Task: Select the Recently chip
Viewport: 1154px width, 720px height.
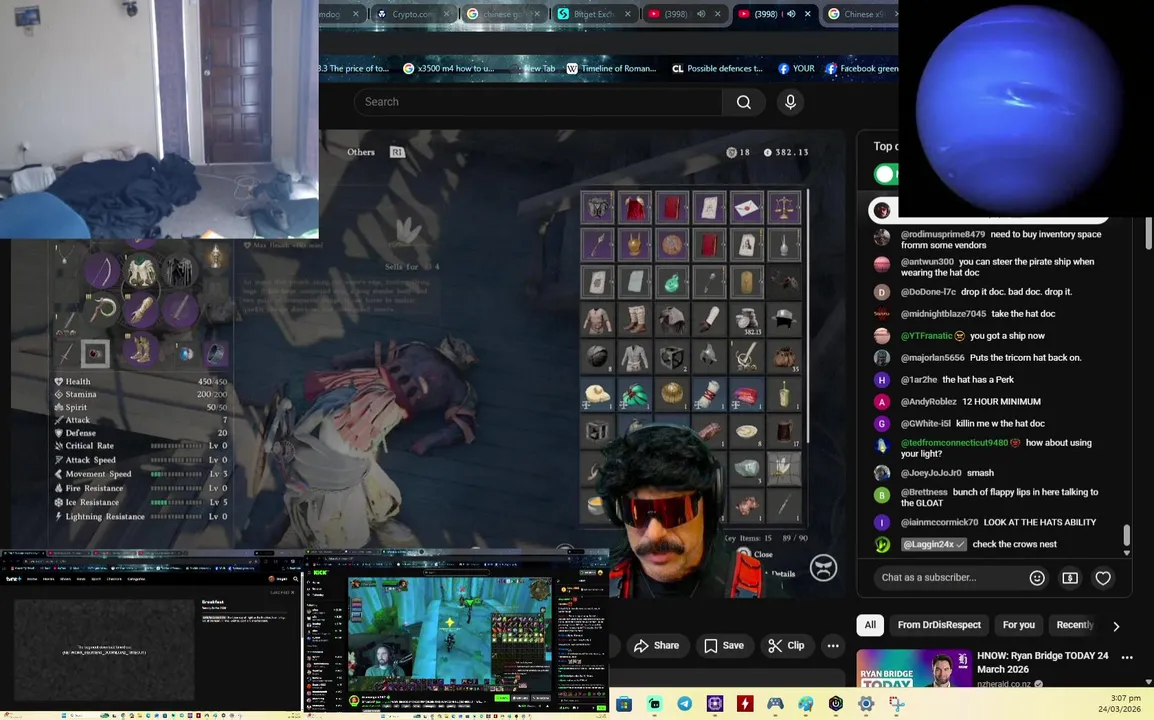Action: (x=1075, y=625)
